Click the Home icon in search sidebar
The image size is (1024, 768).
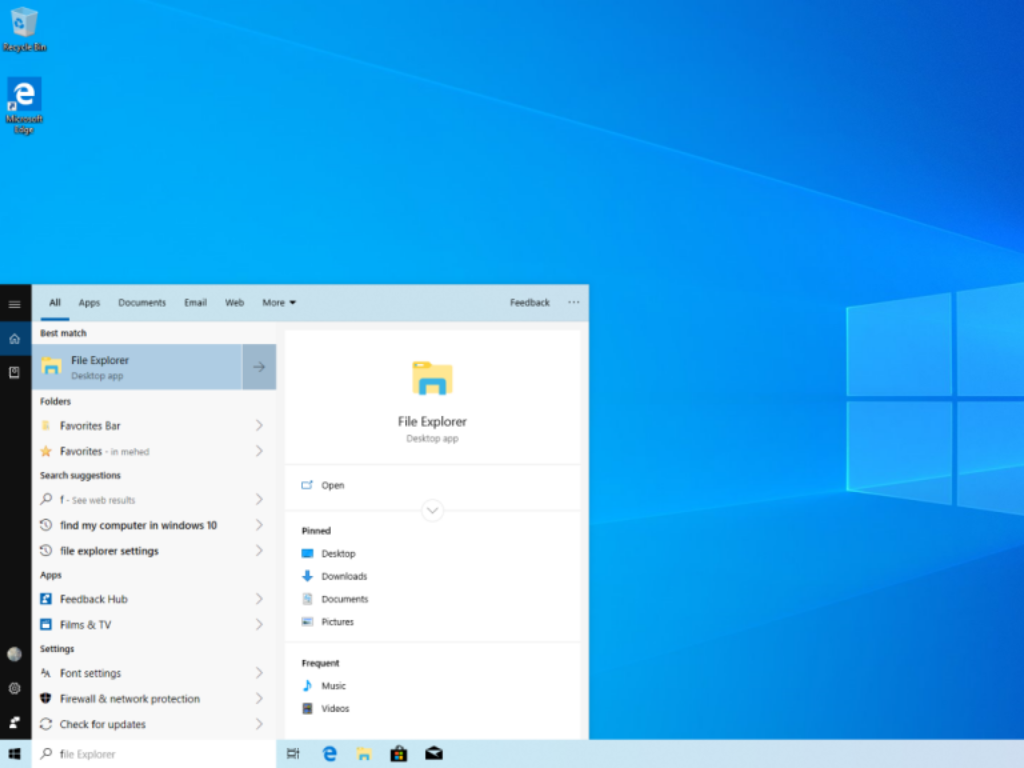[x=15, y=339]
